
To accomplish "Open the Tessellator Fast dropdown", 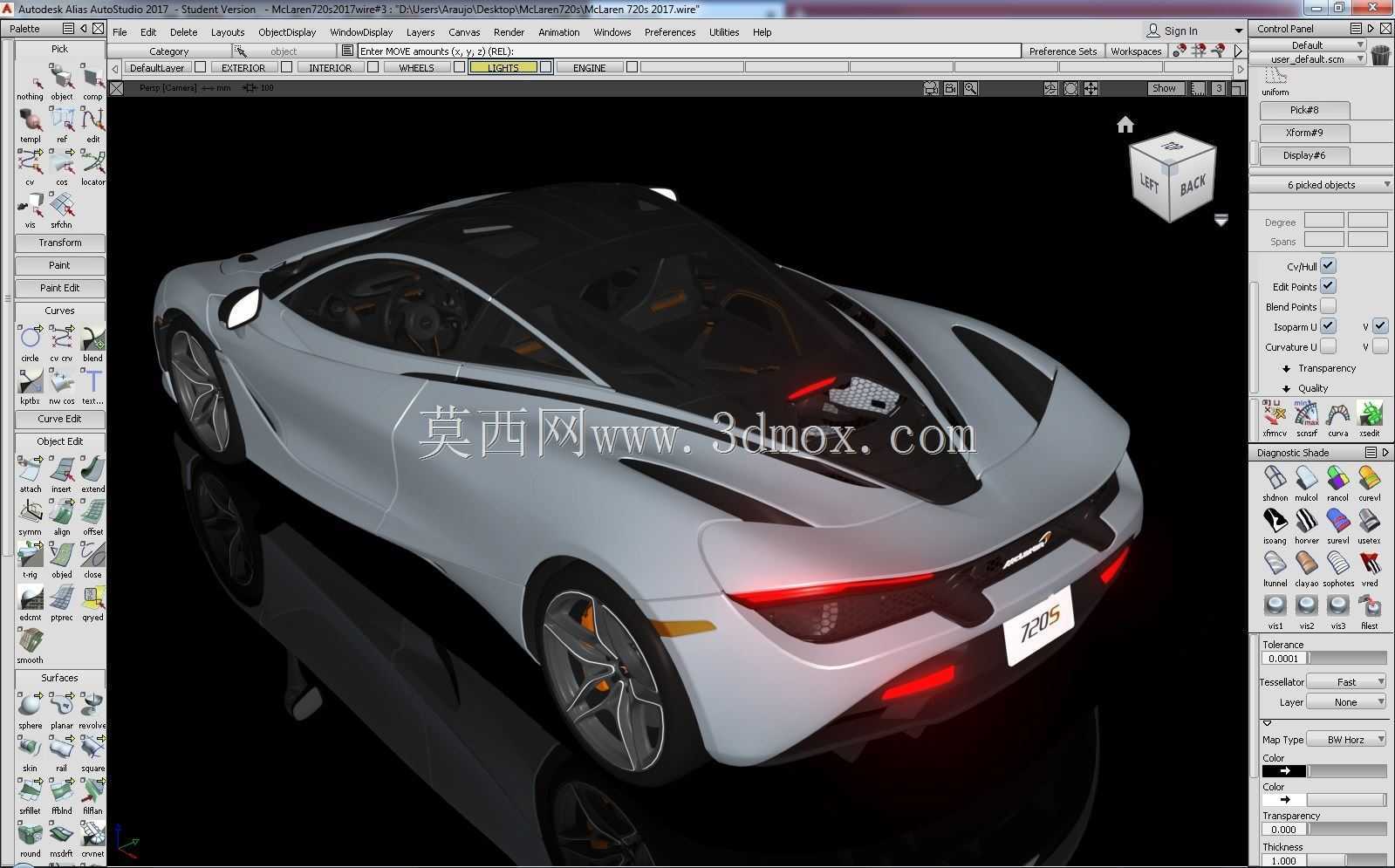I will click(x=1346, y=682).
